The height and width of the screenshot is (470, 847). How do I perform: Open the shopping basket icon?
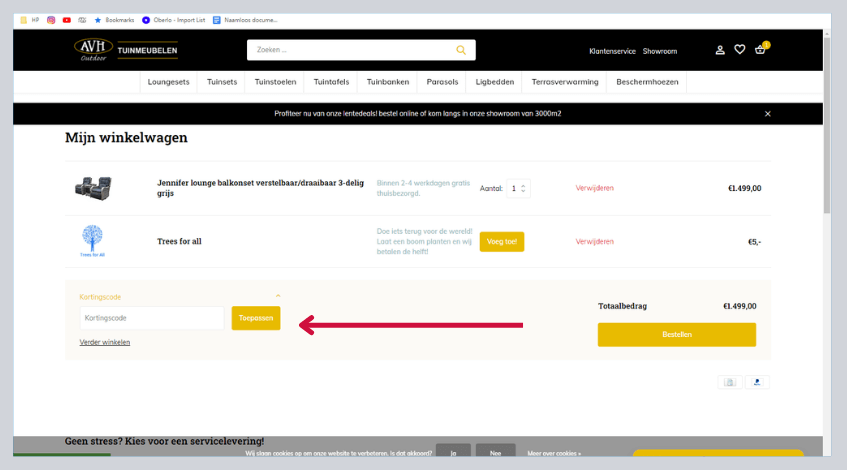click(x=761, y=50)
